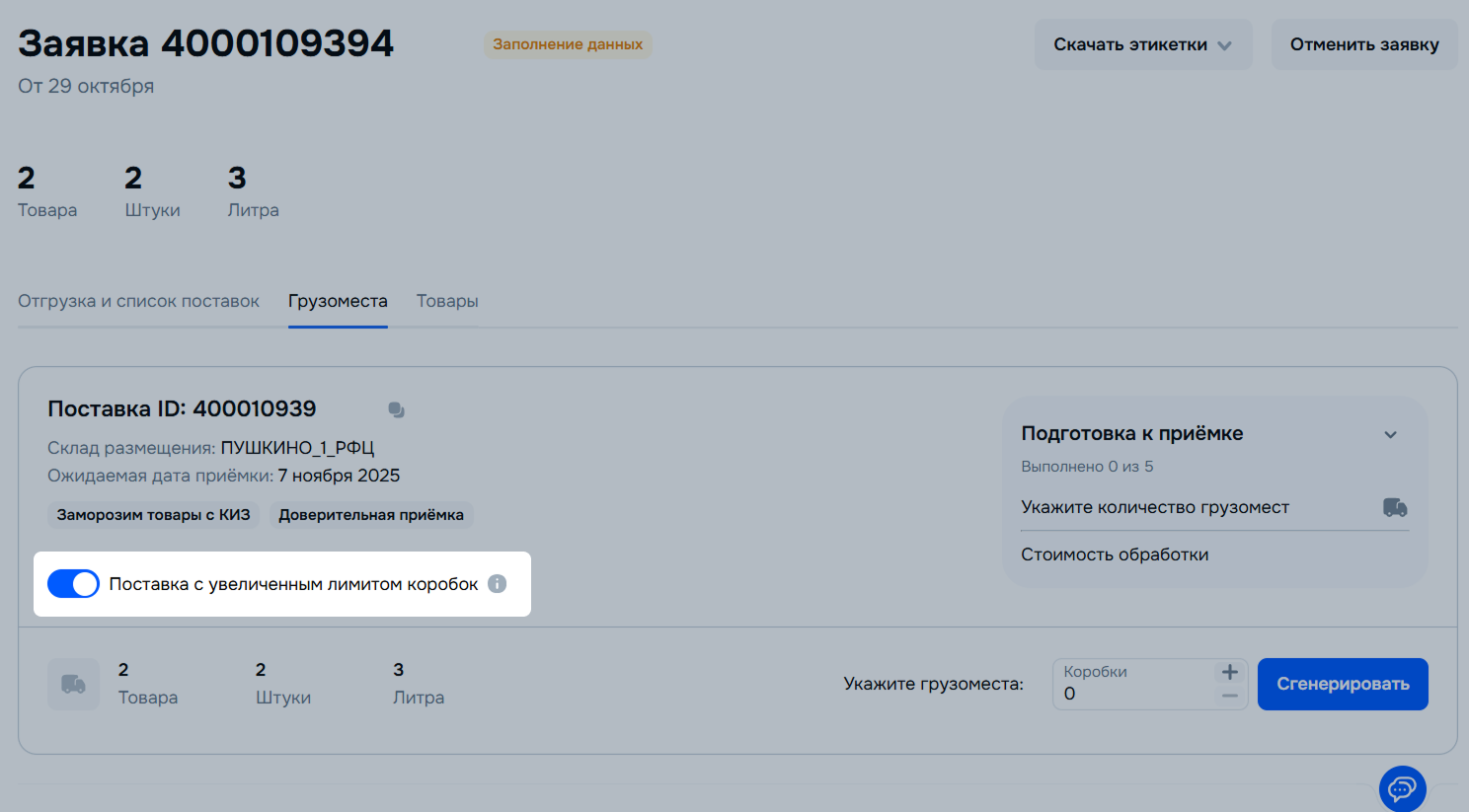Copy the supply ID 400010939

tap(396, 409)
